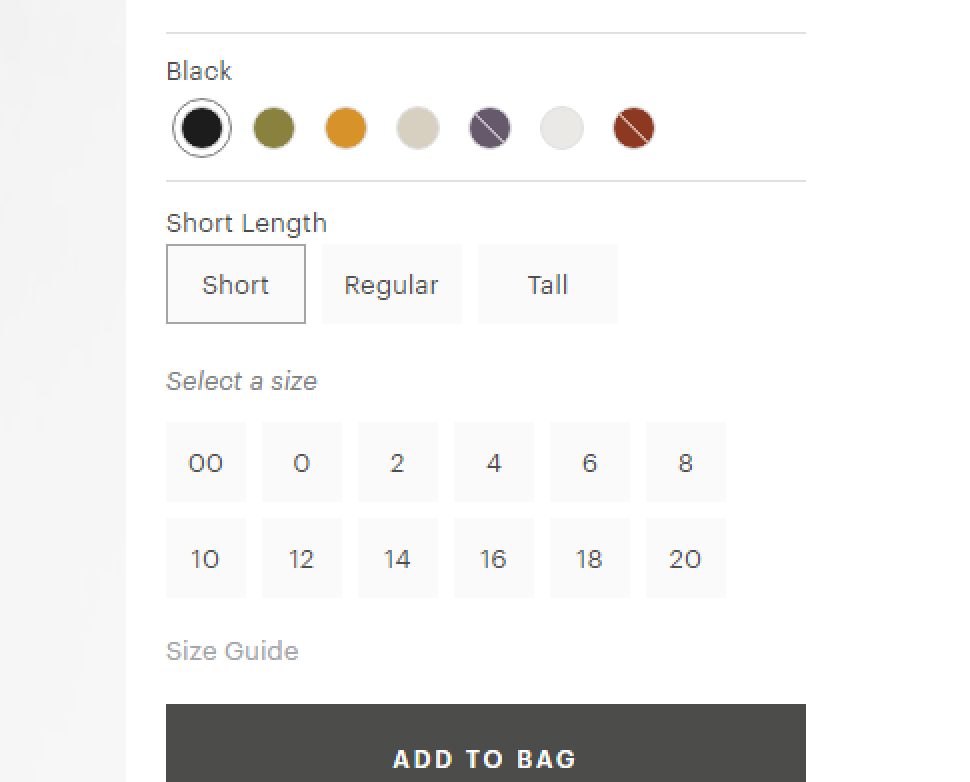The width and height of the screenshot is (970, 782).
Task: Select size 10
Action: click(x=206, y=558)
